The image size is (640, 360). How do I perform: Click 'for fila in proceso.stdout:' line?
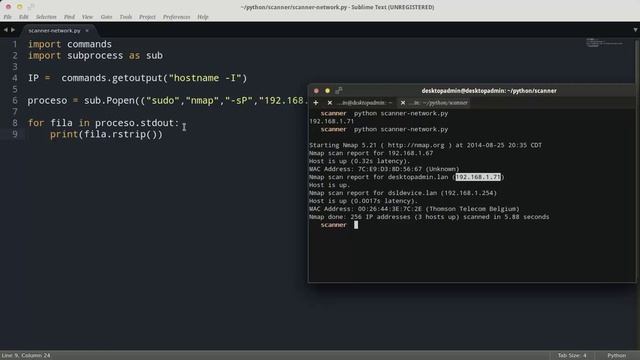103,123
